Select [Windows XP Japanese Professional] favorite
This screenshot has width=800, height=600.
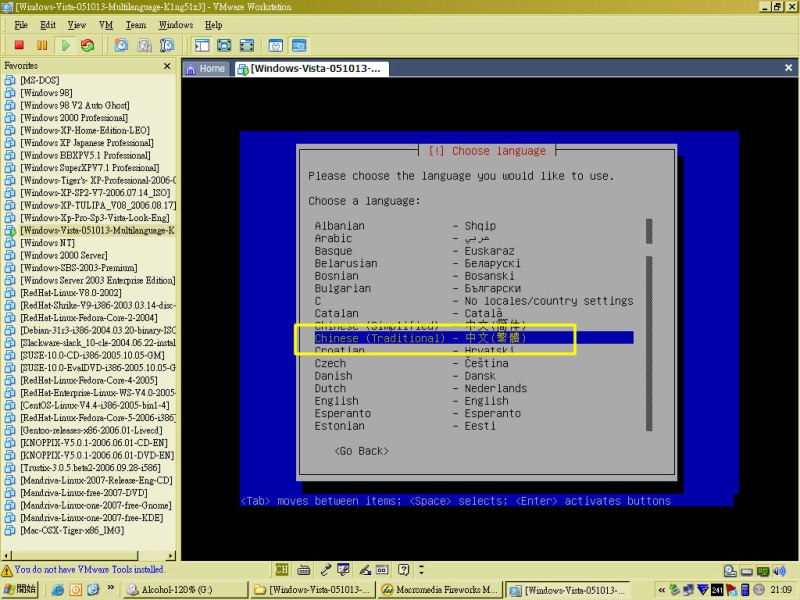coord(87,143)
